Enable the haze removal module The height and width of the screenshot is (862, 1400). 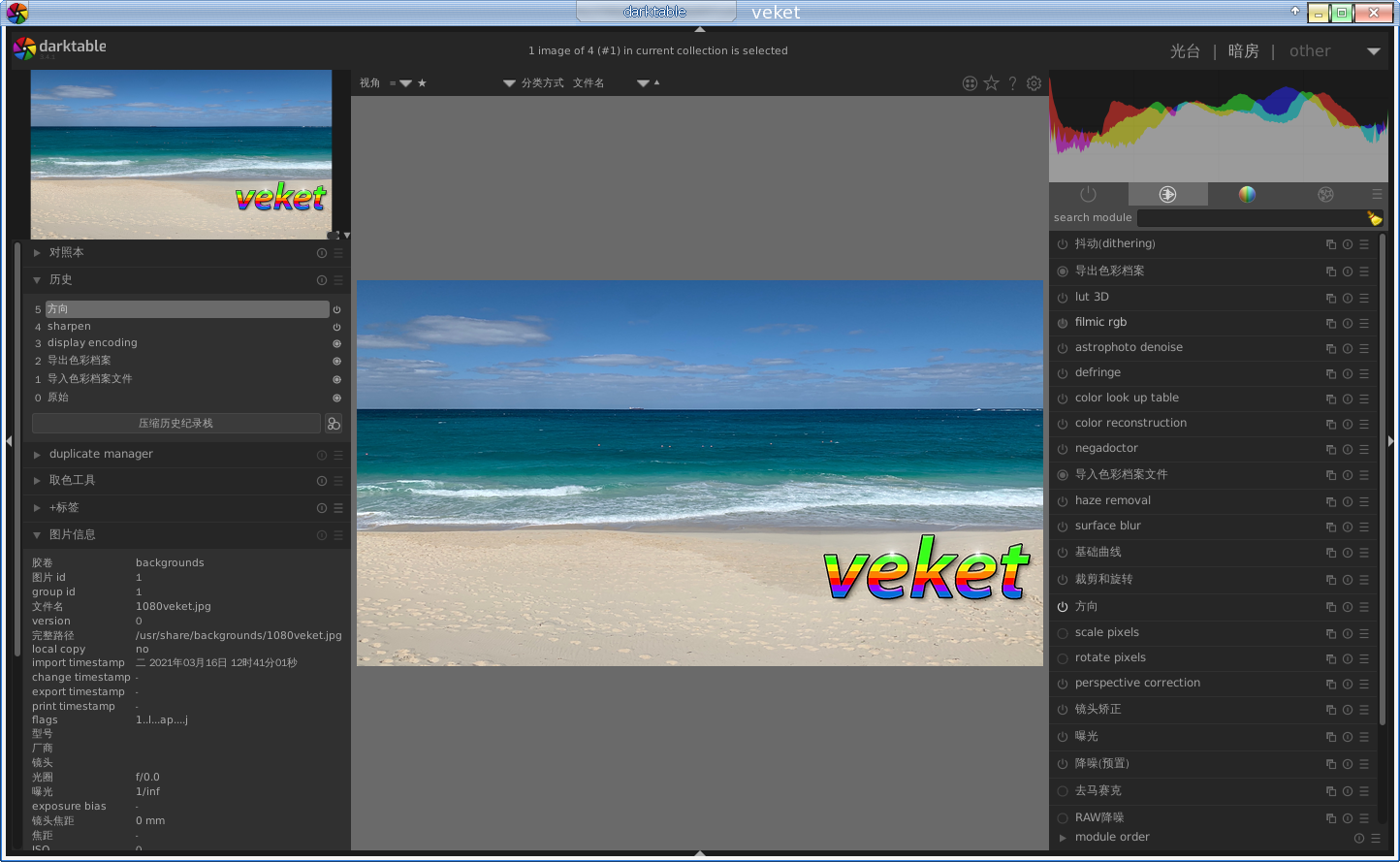tap(1063, 501)
